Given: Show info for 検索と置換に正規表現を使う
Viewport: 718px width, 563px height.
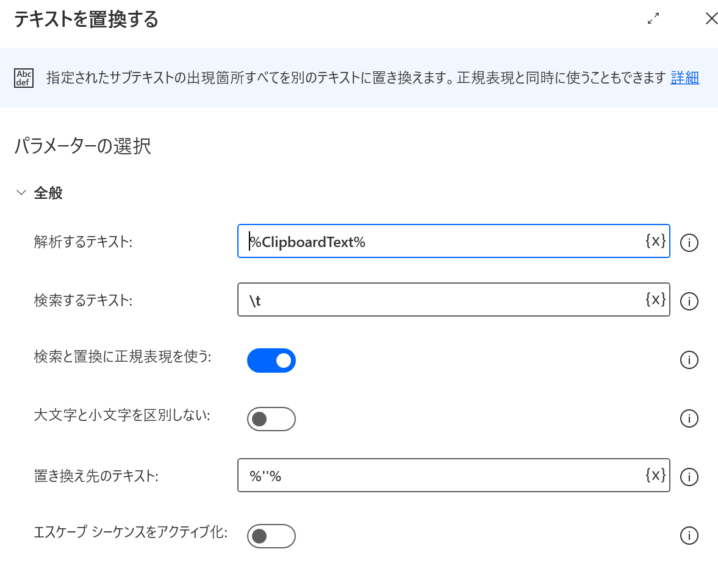Looking at the screenshot, I should (689, 360).
